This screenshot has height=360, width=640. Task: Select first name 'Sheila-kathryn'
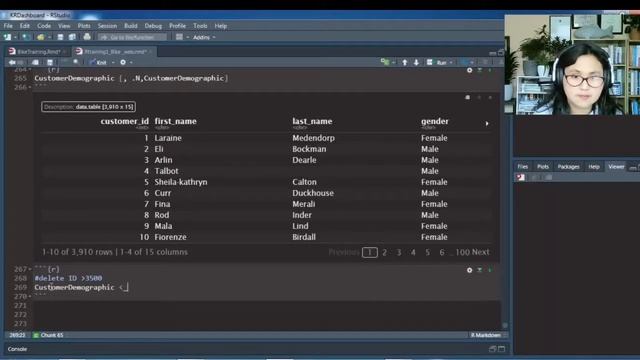click(181, 182)
